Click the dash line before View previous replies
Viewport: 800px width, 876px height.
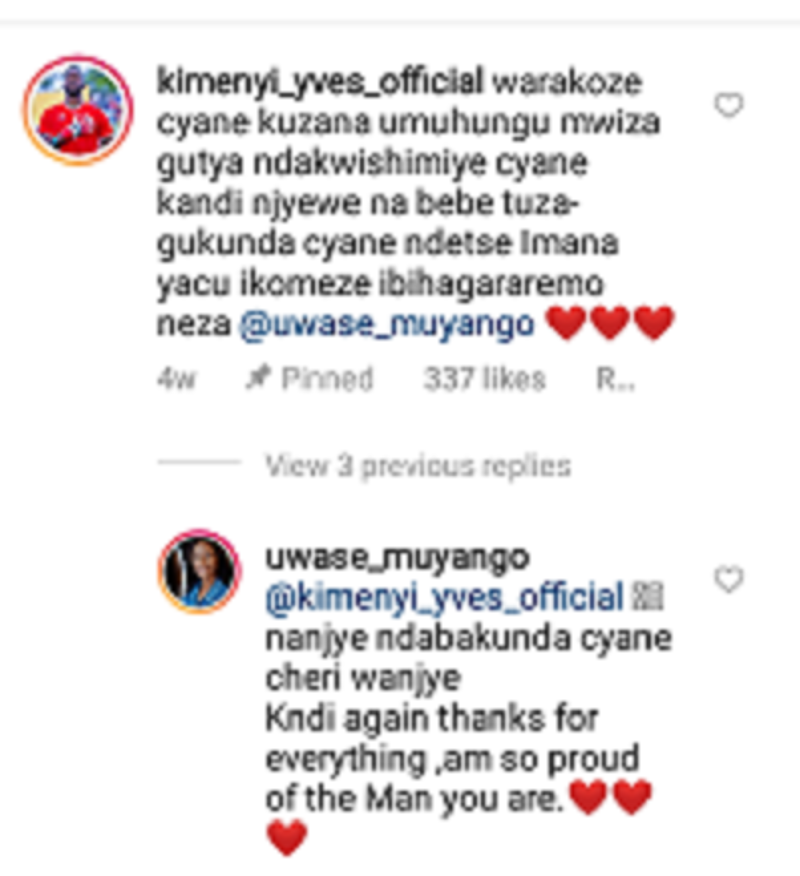pos(199,462)
